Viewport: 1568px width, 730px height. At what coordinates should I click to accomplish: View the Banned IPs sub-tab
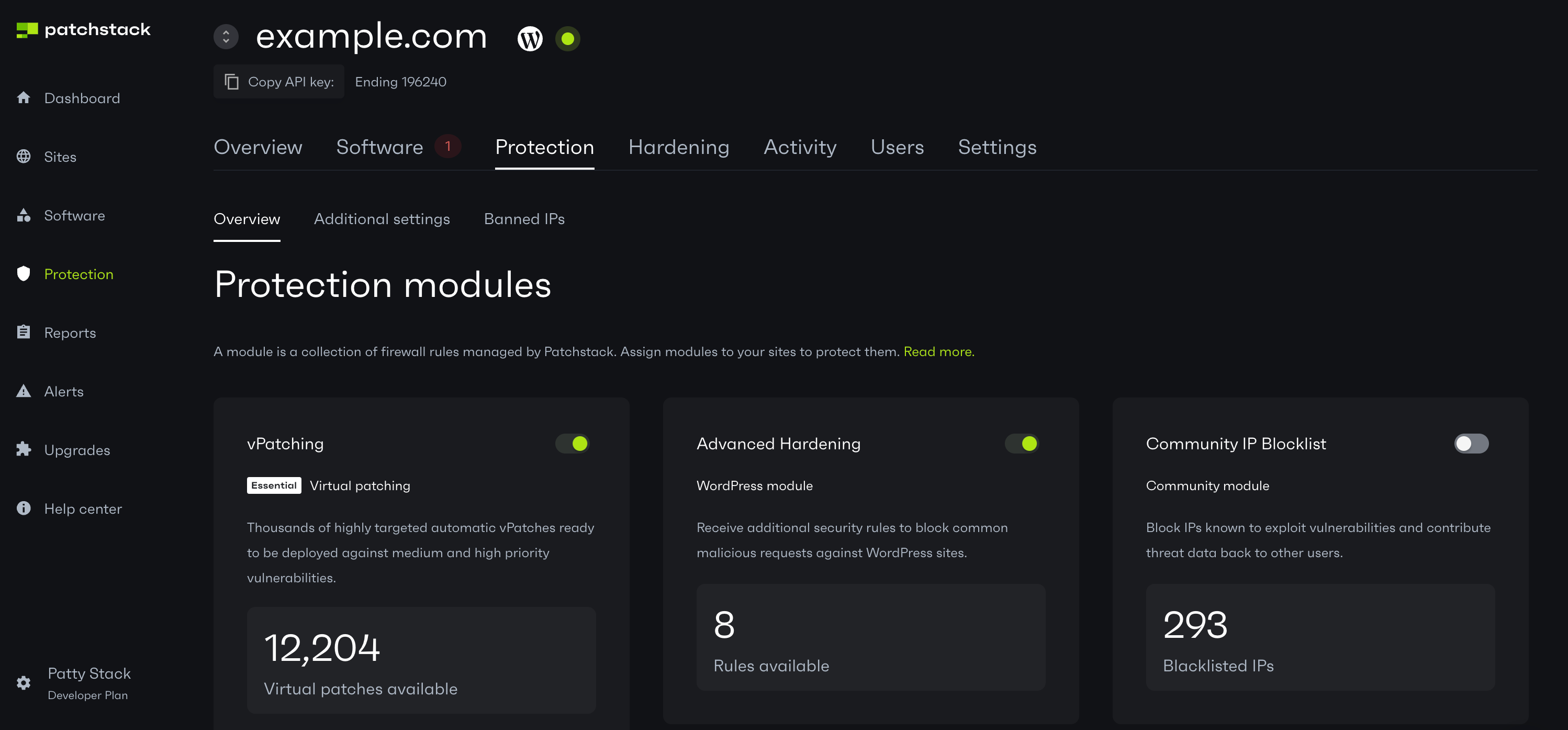tap(523, 219)
